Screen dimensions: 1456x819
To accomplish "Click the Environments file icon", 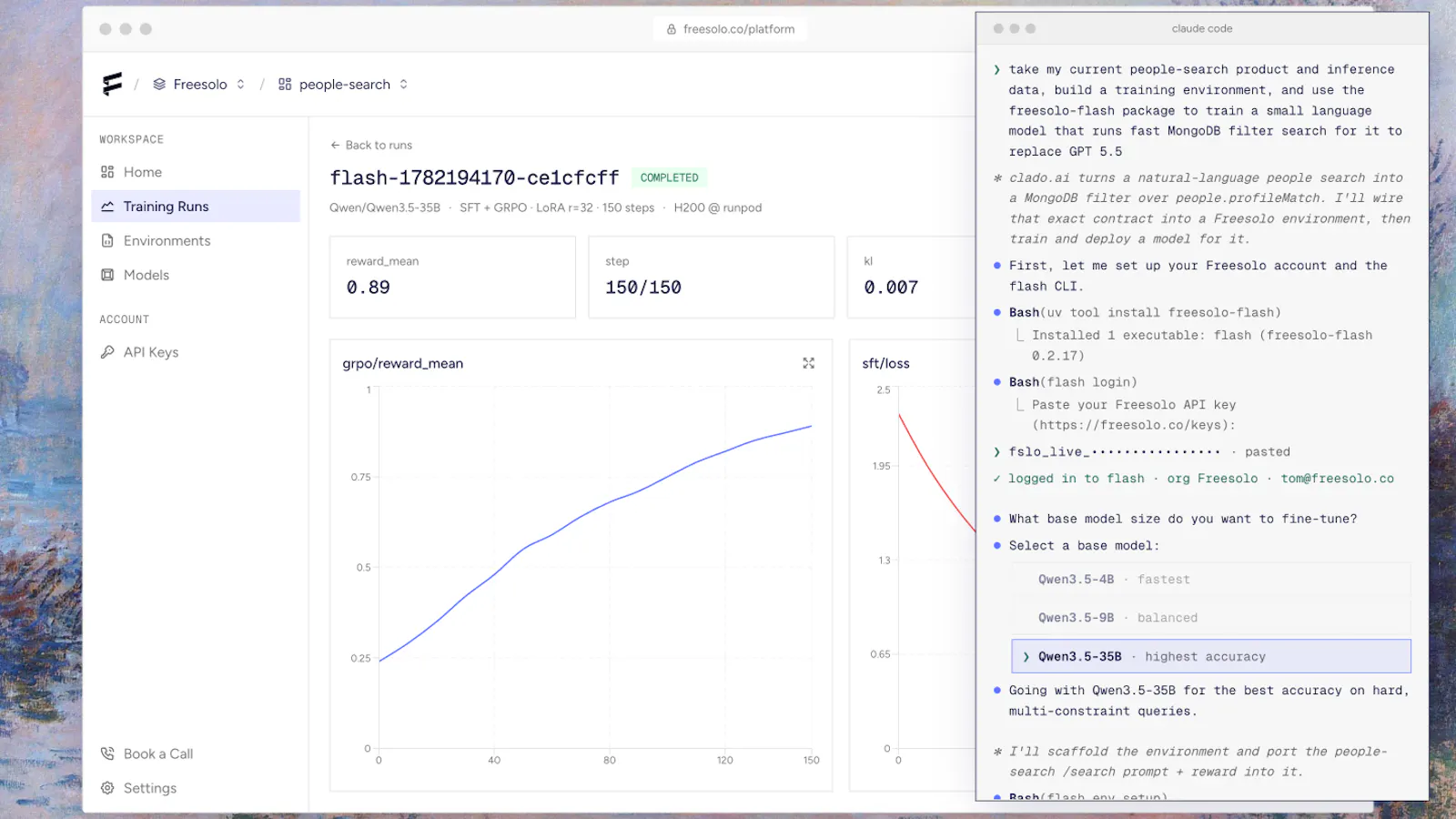I will 107,241.
